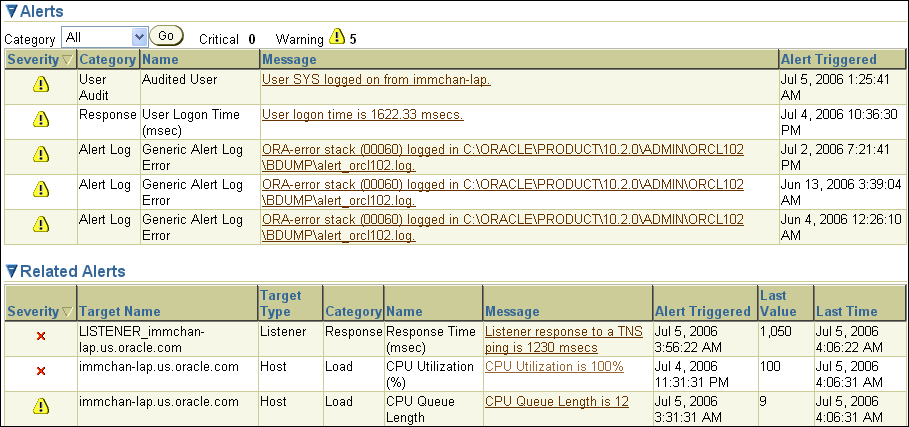Collapse the Alerts section triangle
Image resolution: width=909 pixels, height=427 pixels.
11,11
